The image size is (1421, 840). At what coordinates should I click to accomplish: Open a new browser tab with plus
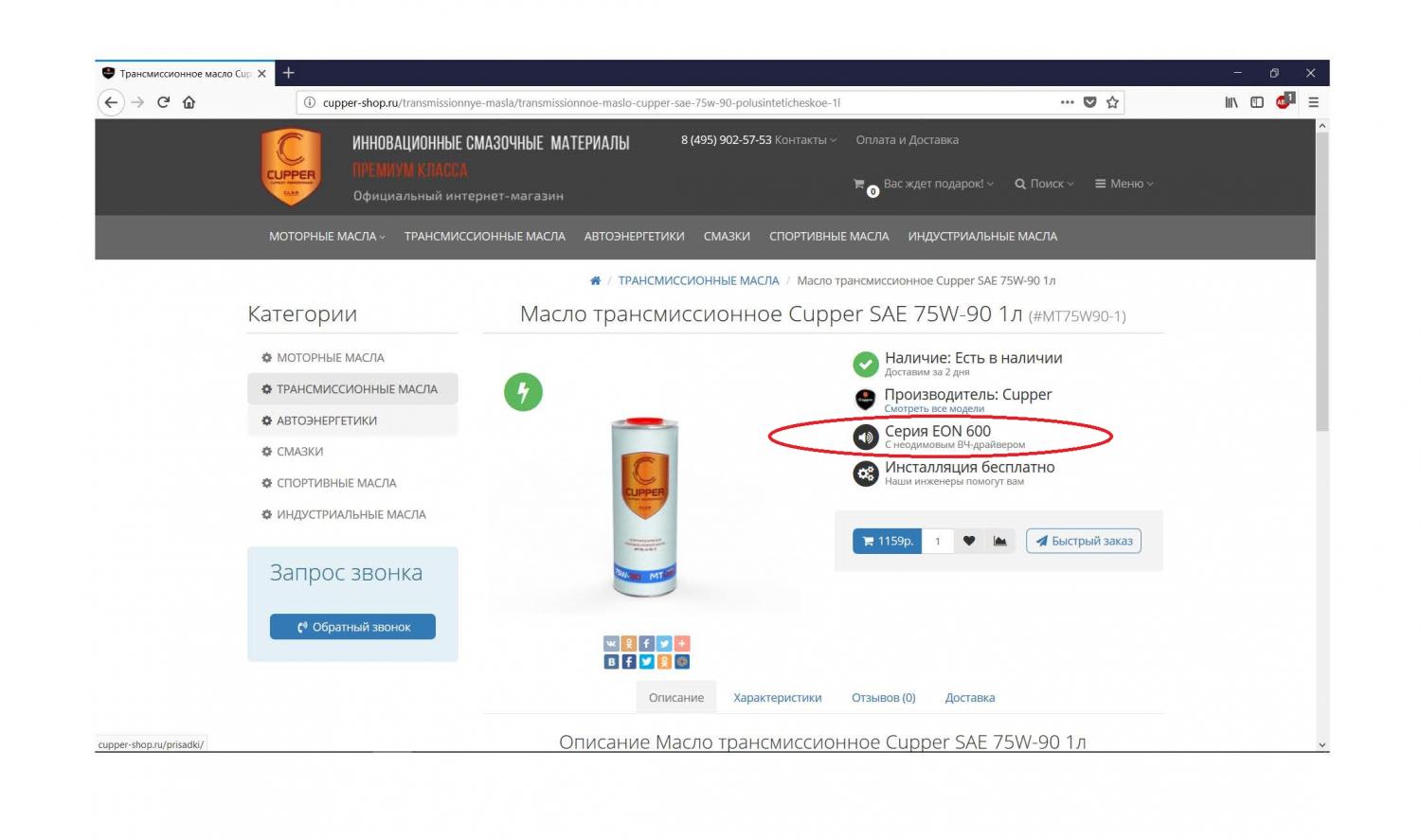pos(289,73)
